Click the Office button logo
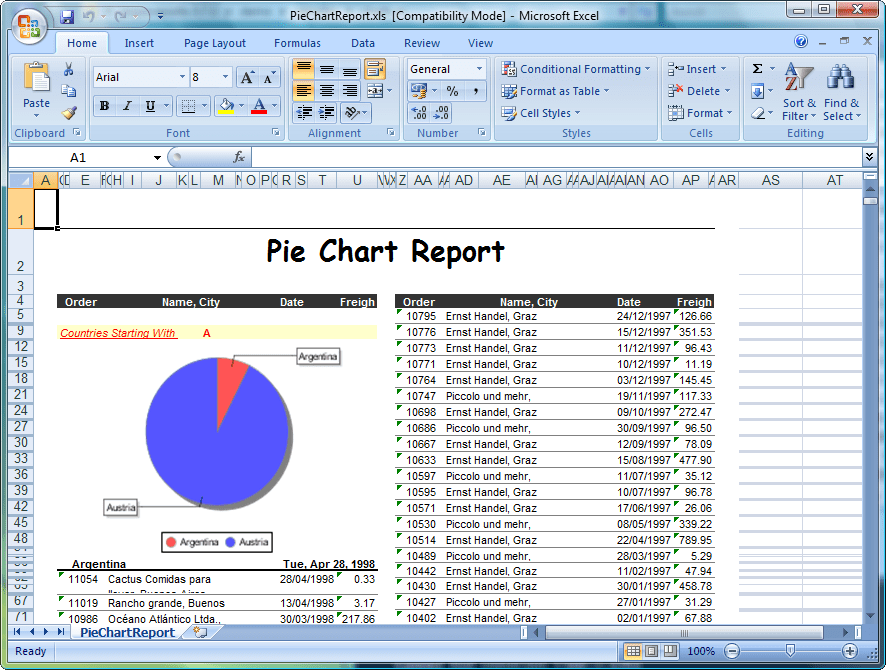The width and height of the screenshot is (886, 670). 28,26
